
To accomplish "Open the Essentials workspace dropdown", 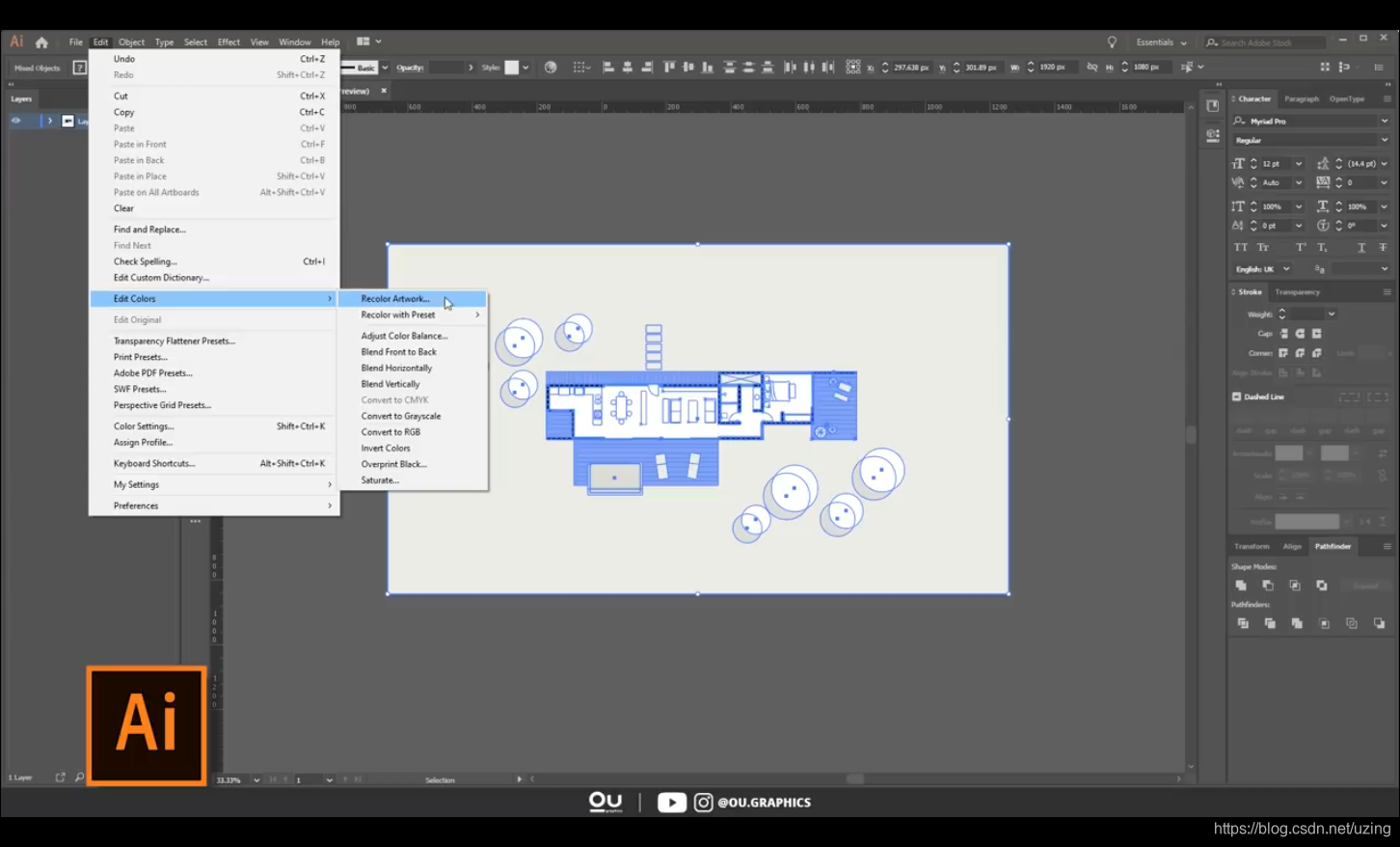I will pyautogui.click(x=1161, y=42).
